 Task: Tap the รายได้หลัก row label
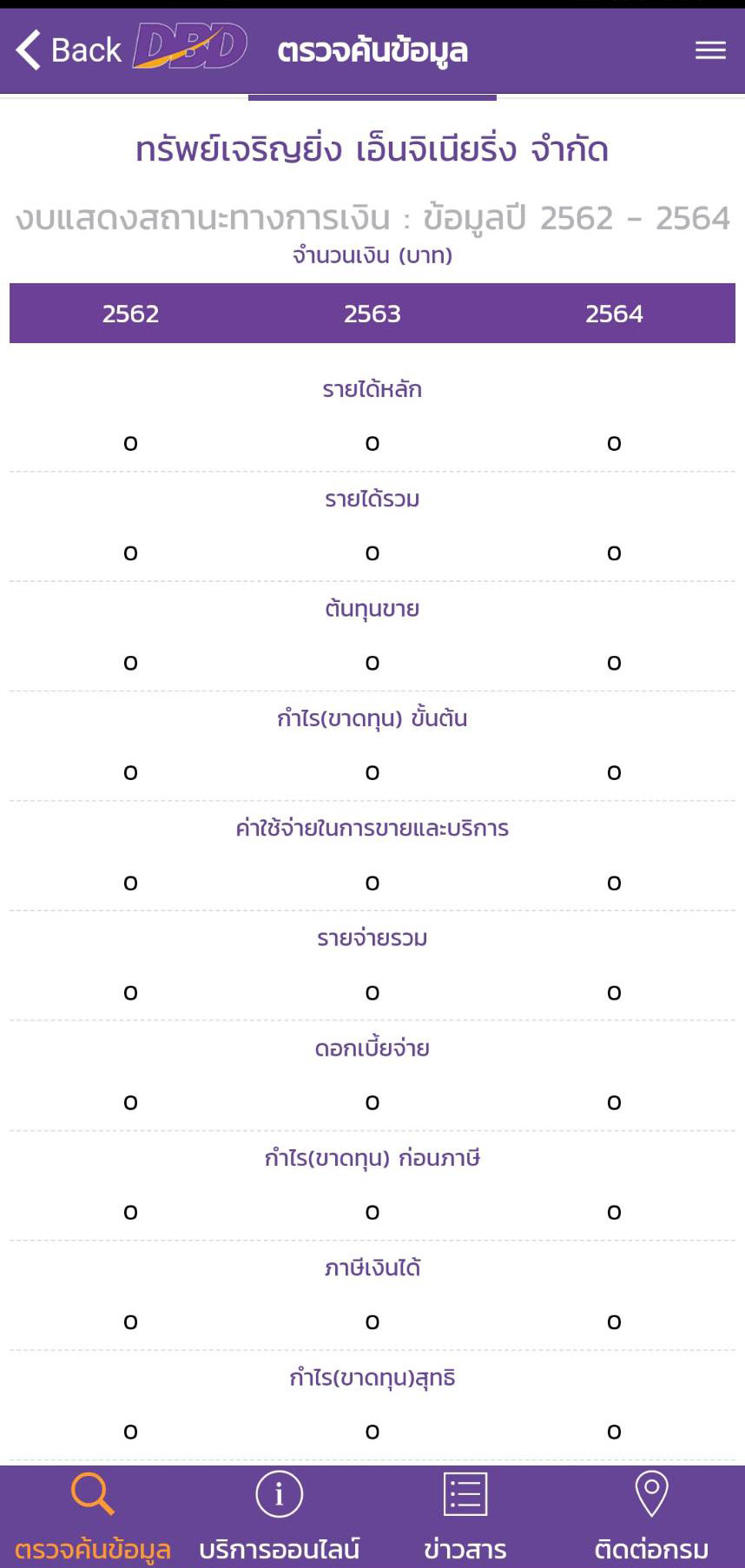[372, 389]
